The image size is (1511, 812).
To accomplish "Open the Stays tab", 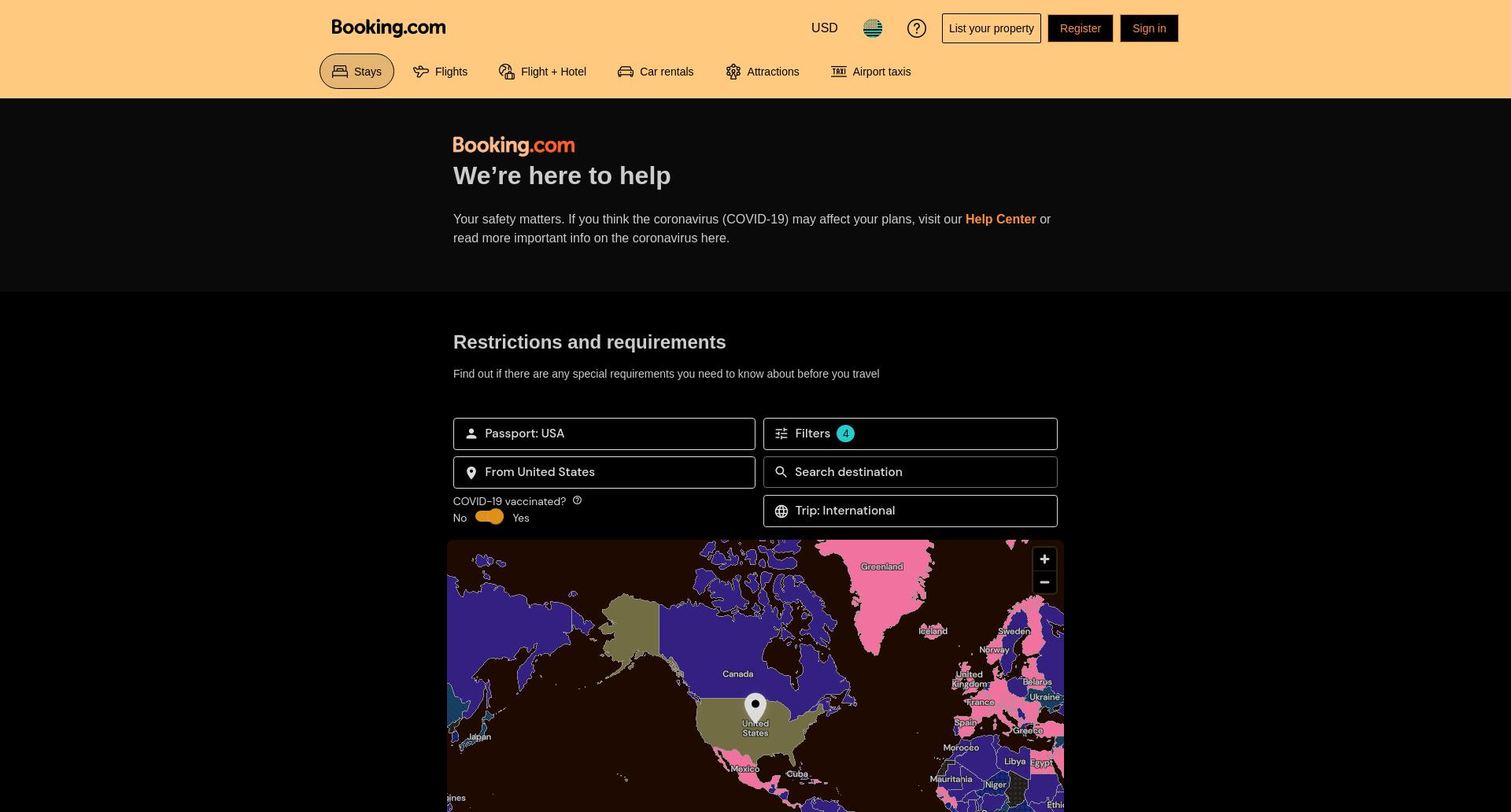I will click(x=357, y=72).
